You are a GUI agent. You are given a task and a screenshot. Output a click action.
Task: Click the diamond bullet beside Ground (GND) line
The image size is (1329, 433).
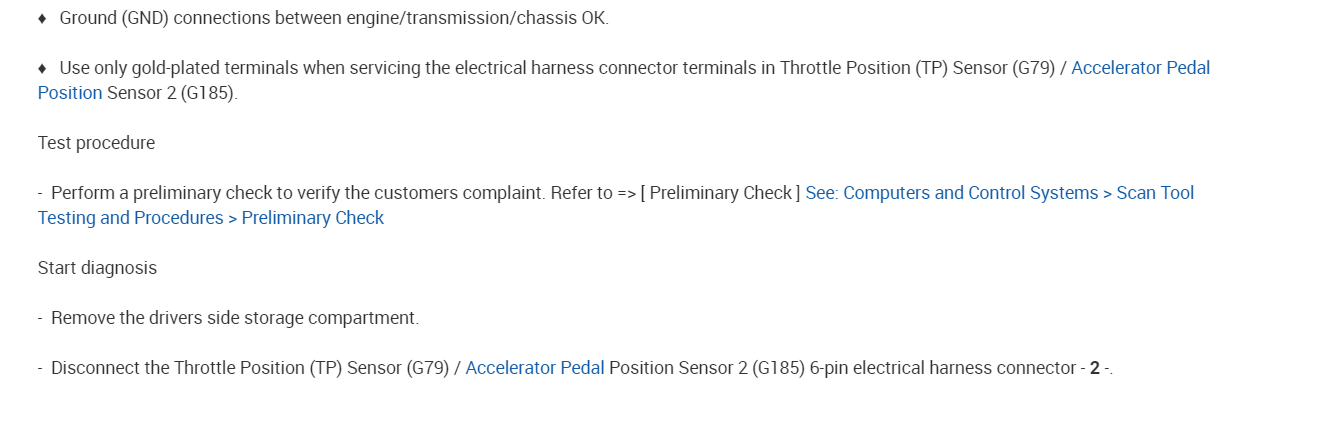point(42,18)
